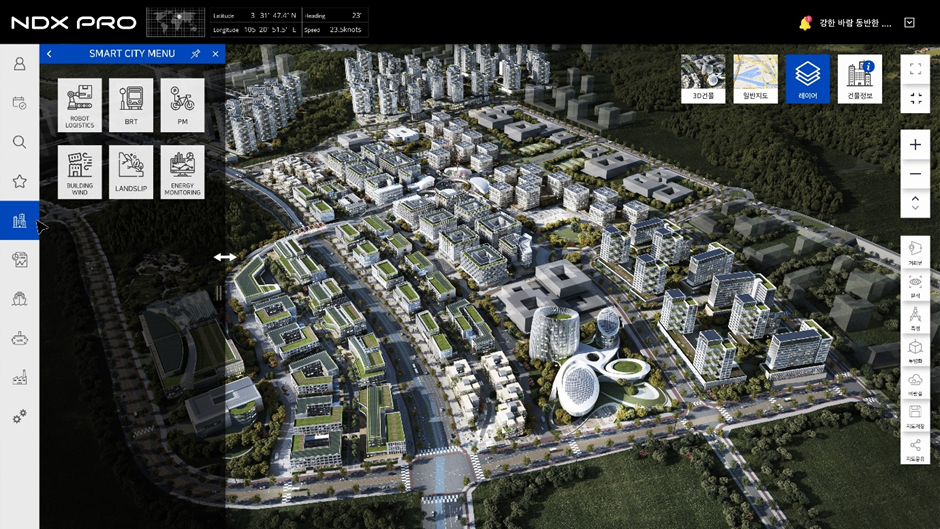This screenshot has width=940, height=529.
Task: Zoom in with the plus button
Action: click(915, 145)
